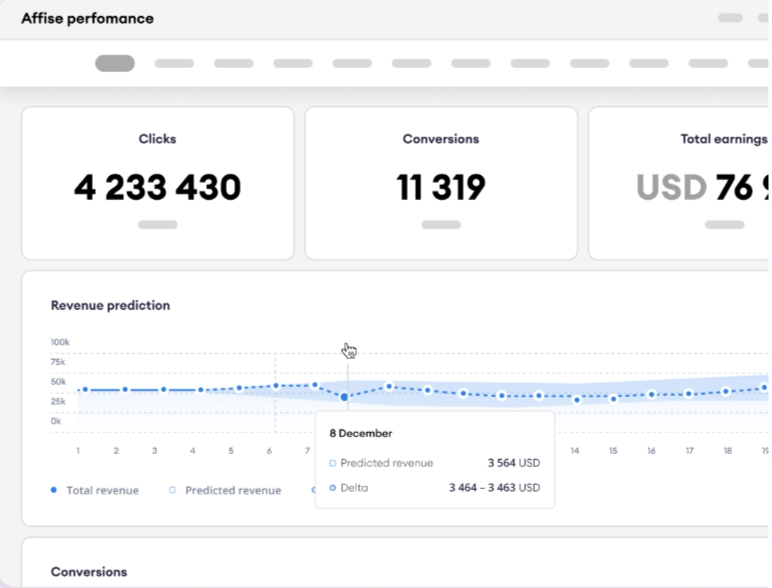772x588 pixels.
Task: Click the "75k" y-axis label
Action: pyautogui.click(x=58, y=362)
